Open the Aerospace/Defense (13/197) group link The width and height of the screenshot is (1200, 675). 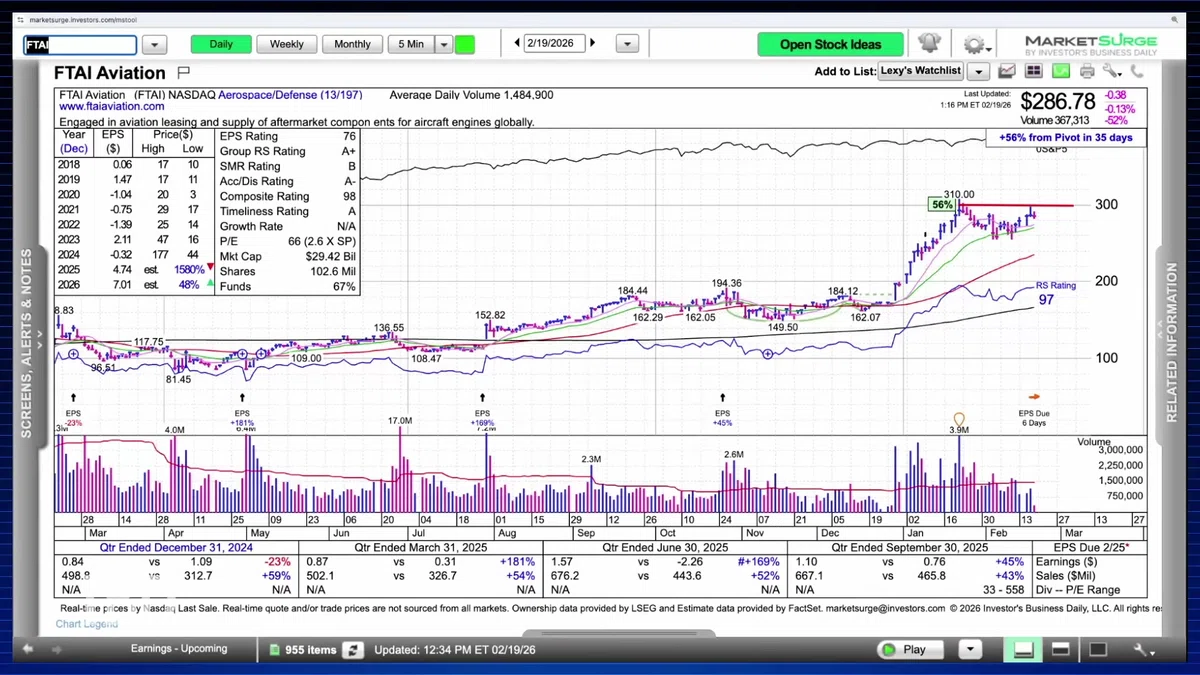(291, 95)
